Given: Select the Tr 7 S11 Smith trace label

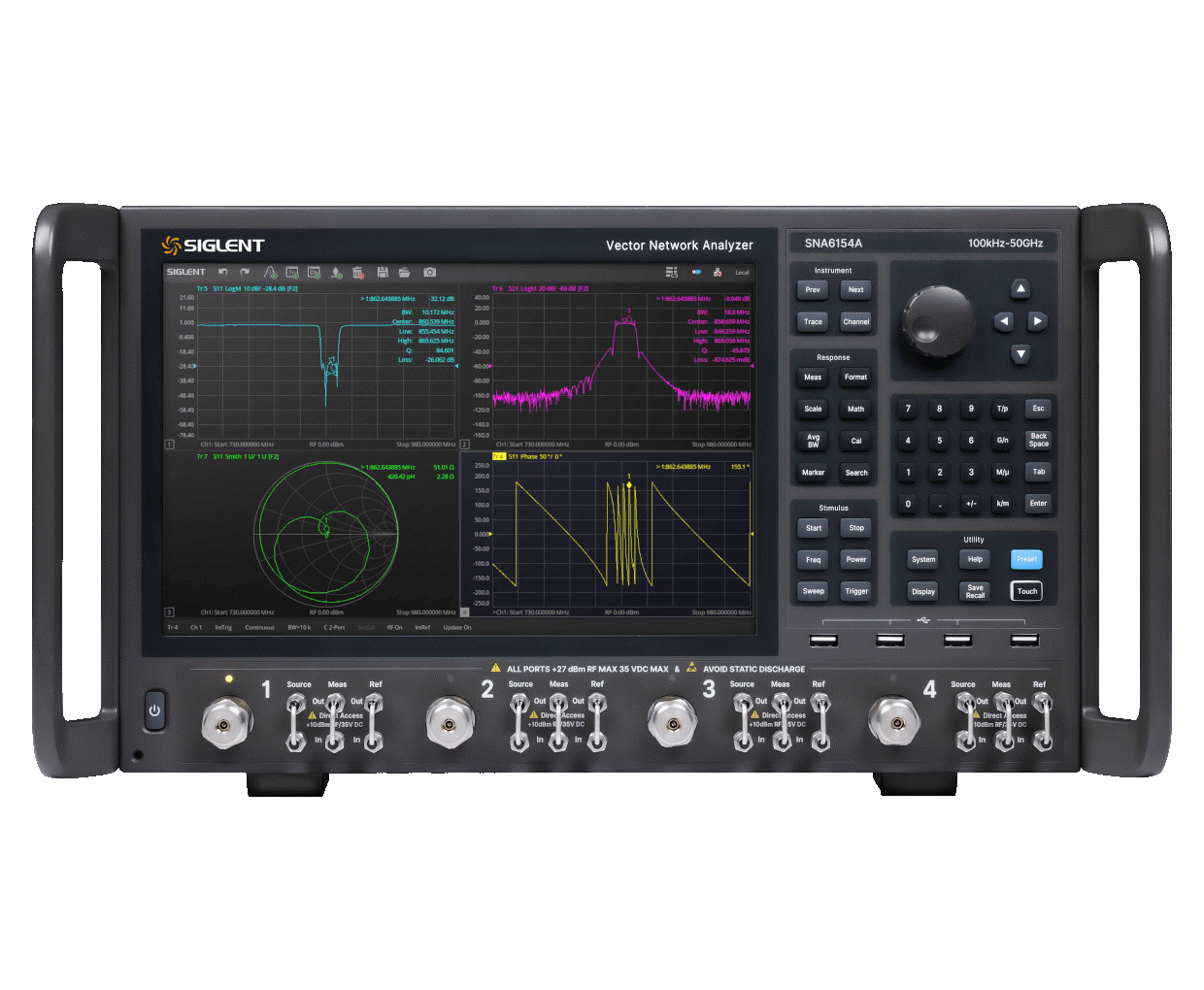Looking at the screenshot, I should (x=238, y=457).
